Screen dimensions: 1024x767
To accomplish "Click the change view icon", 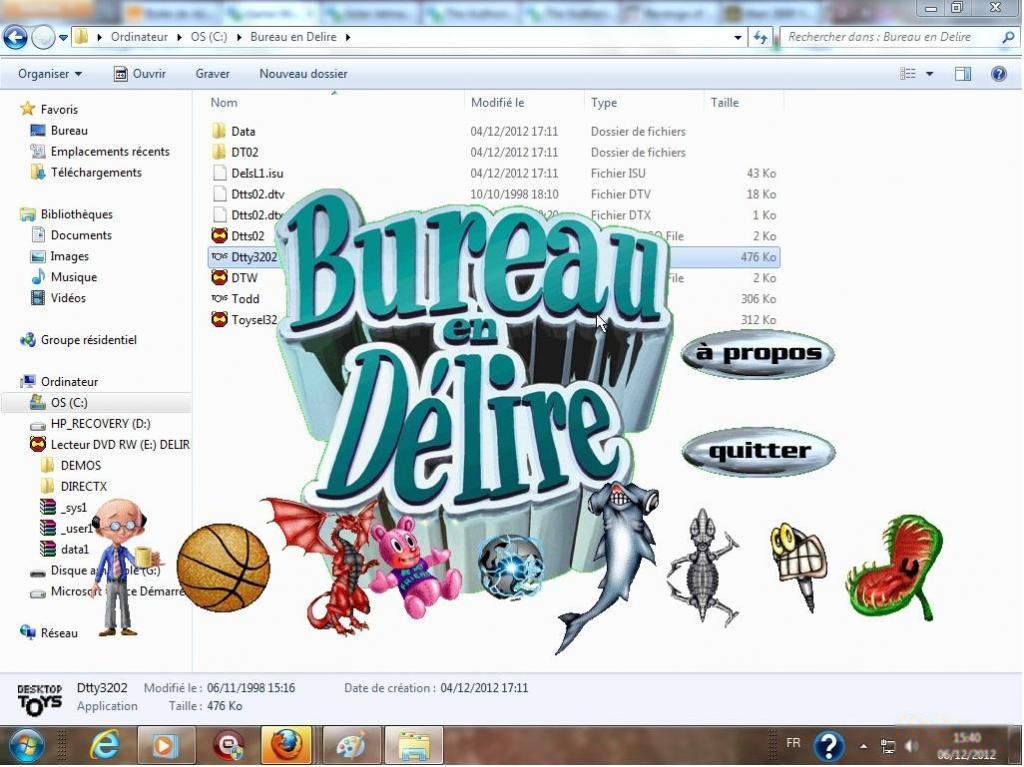I will [908, 74].
